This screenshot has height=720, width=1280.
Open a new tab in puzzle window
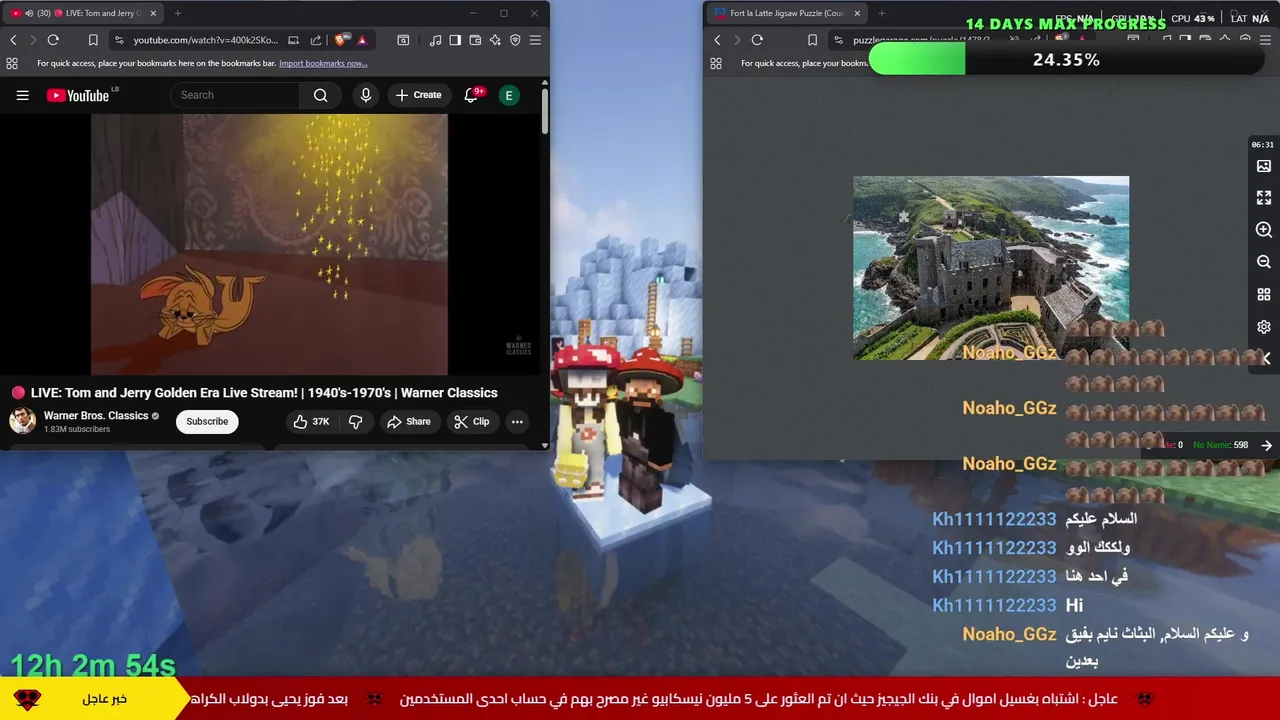[x=882, y=13]
